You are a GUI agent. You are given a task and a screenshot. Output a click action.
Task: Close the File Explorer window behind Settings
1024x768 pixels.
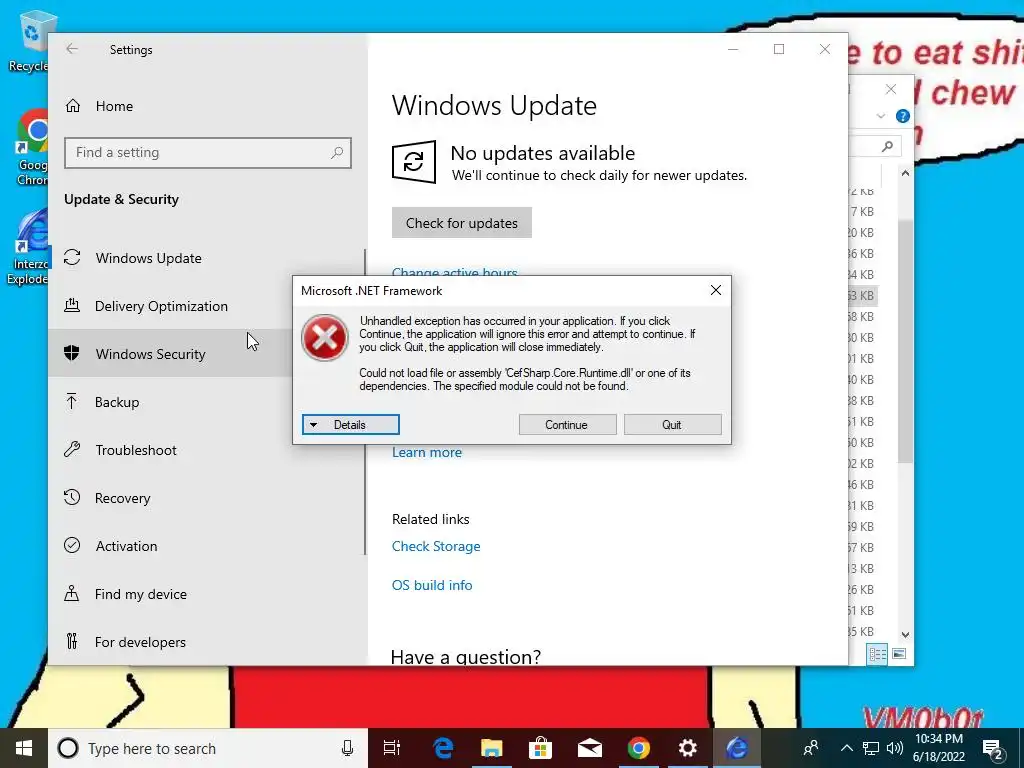[891, 89]
